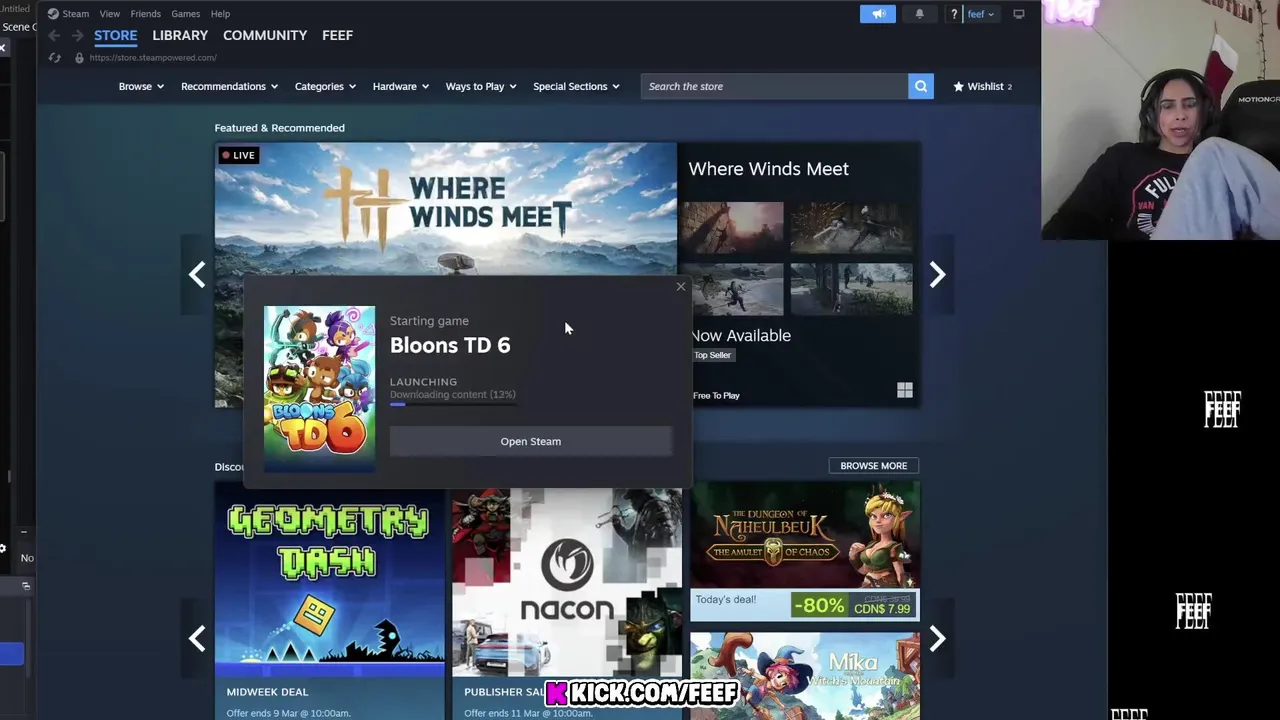Switch to the STORE tab
The width and height of the screenshot is (1280, 720).
click(x=116, y=35)
